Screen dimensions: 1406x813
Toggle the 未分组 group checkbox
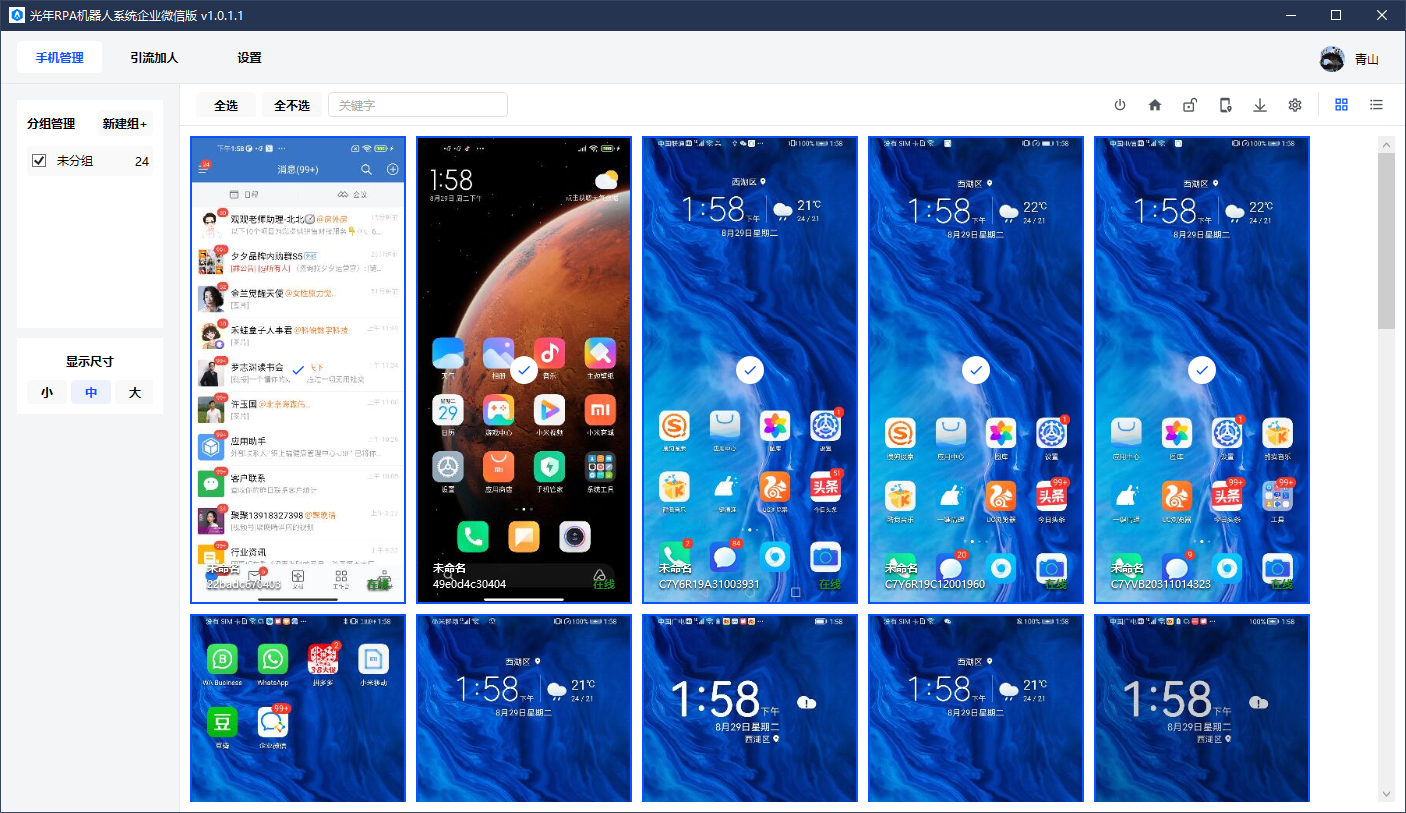pos(39,161)
